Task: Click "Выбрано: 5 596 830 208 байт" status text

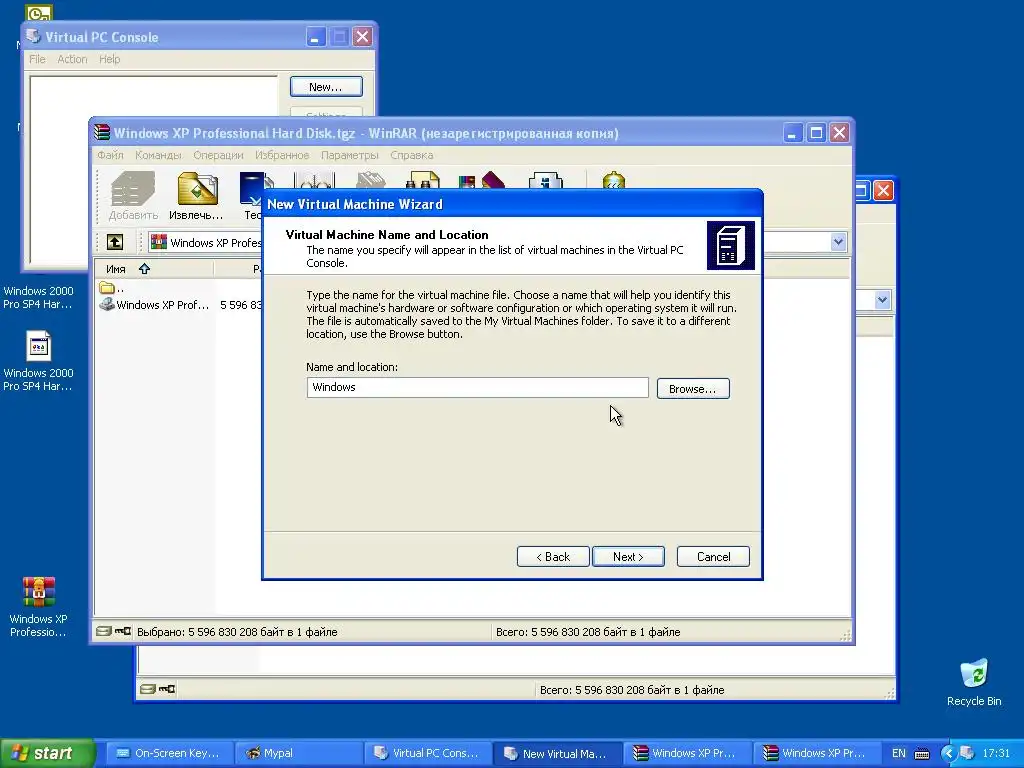Action: pyautogui.click(x=237, y=632)
